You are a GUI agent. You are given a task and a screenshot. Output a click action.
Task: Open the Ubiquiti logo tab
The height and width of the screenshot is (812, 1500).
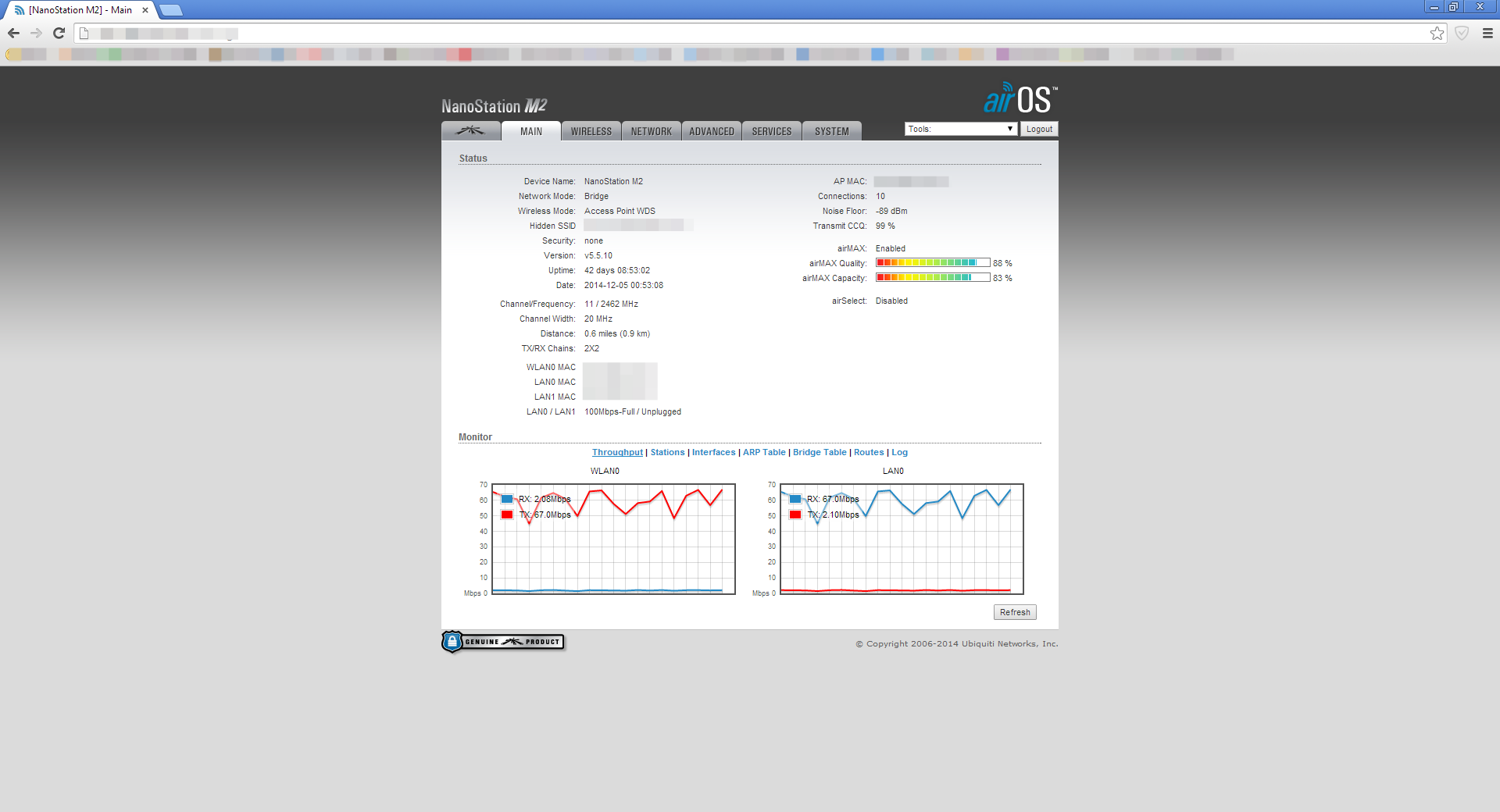471,131
